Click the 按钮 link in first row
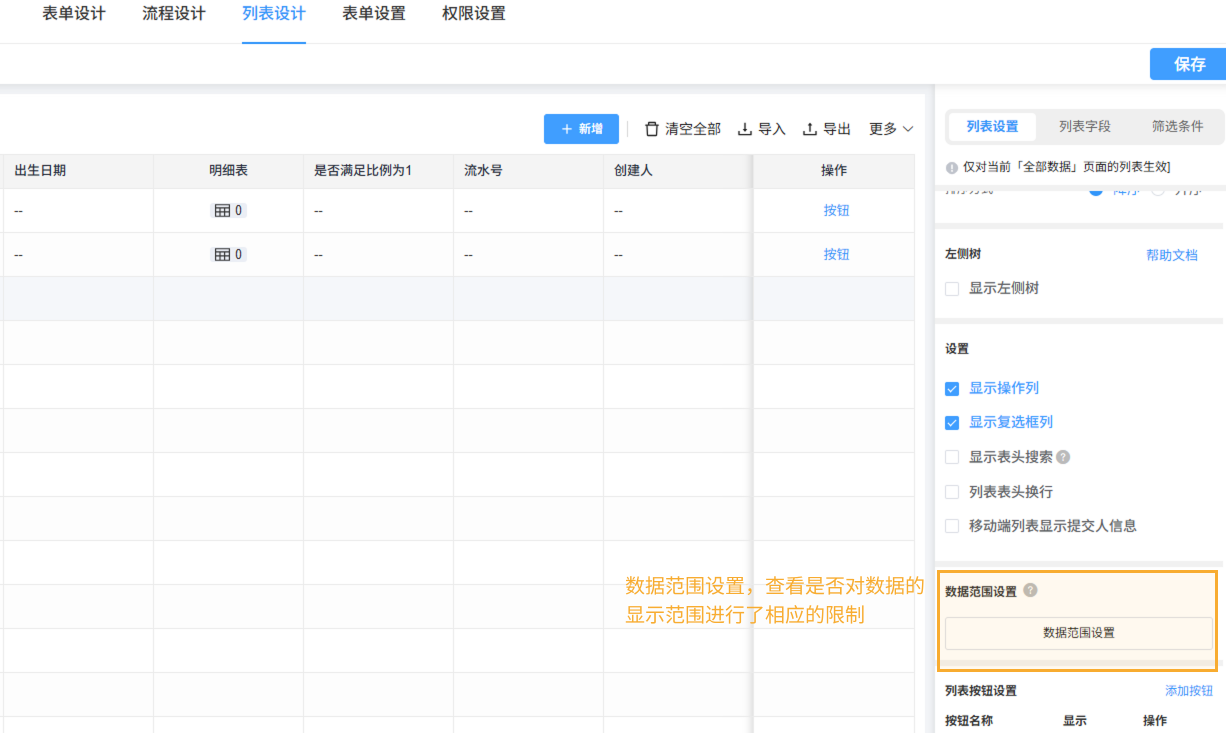The height and width of the screenshot is (733, 1226). tap(836, 211)
